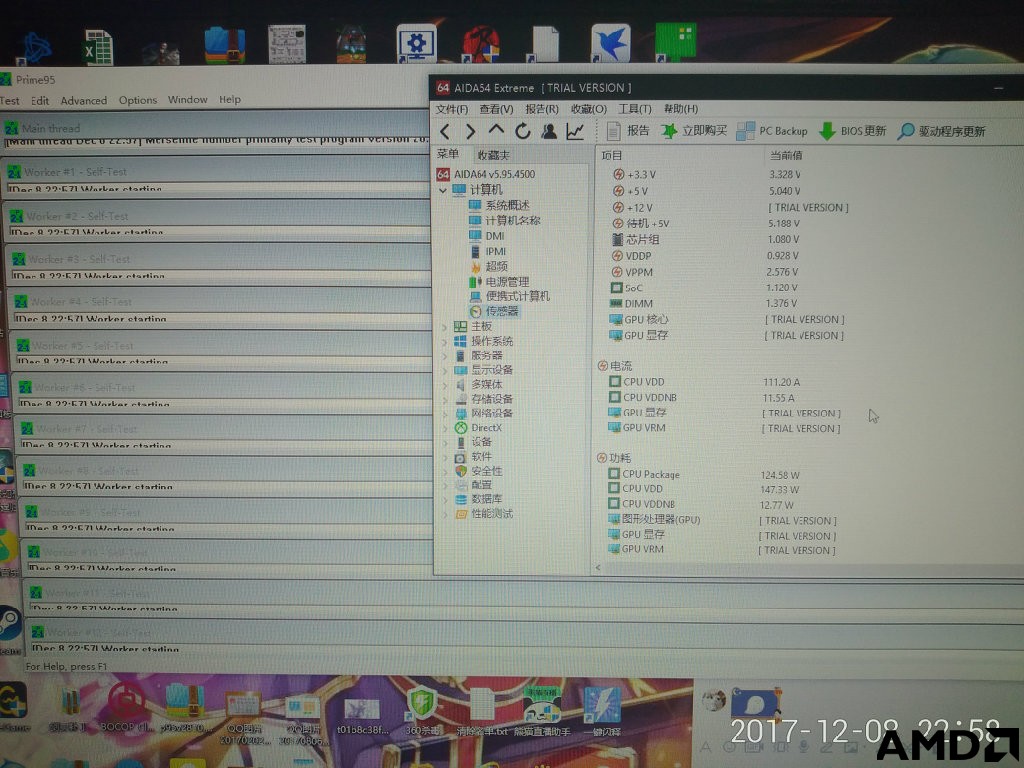The width and height of the screenshot is (1024, 768).
Task: Open the Excel desktop icon
Action: point(99,48)
